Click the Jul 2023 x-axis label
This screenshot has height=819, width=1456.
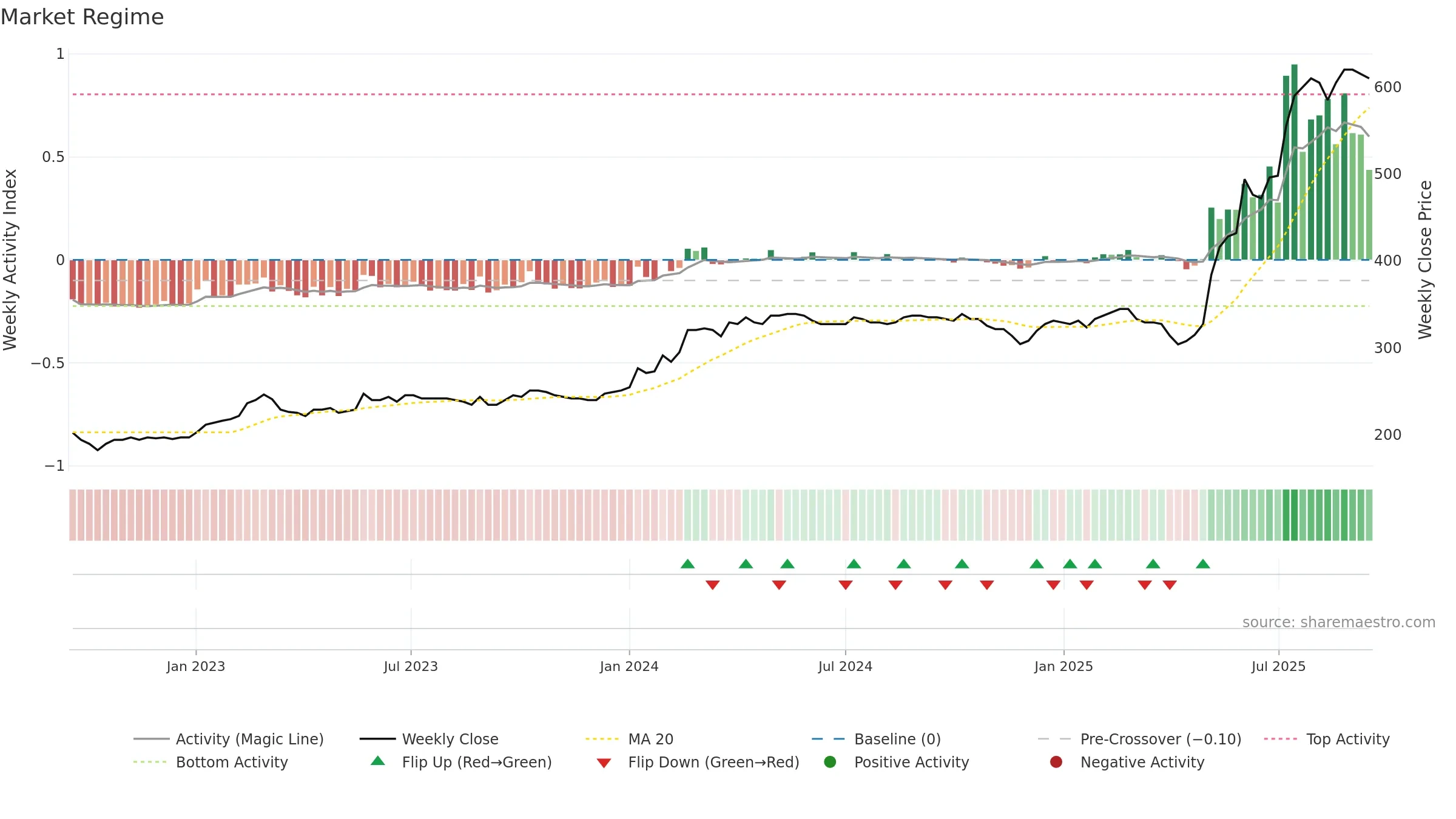click(x=411, y=667)
